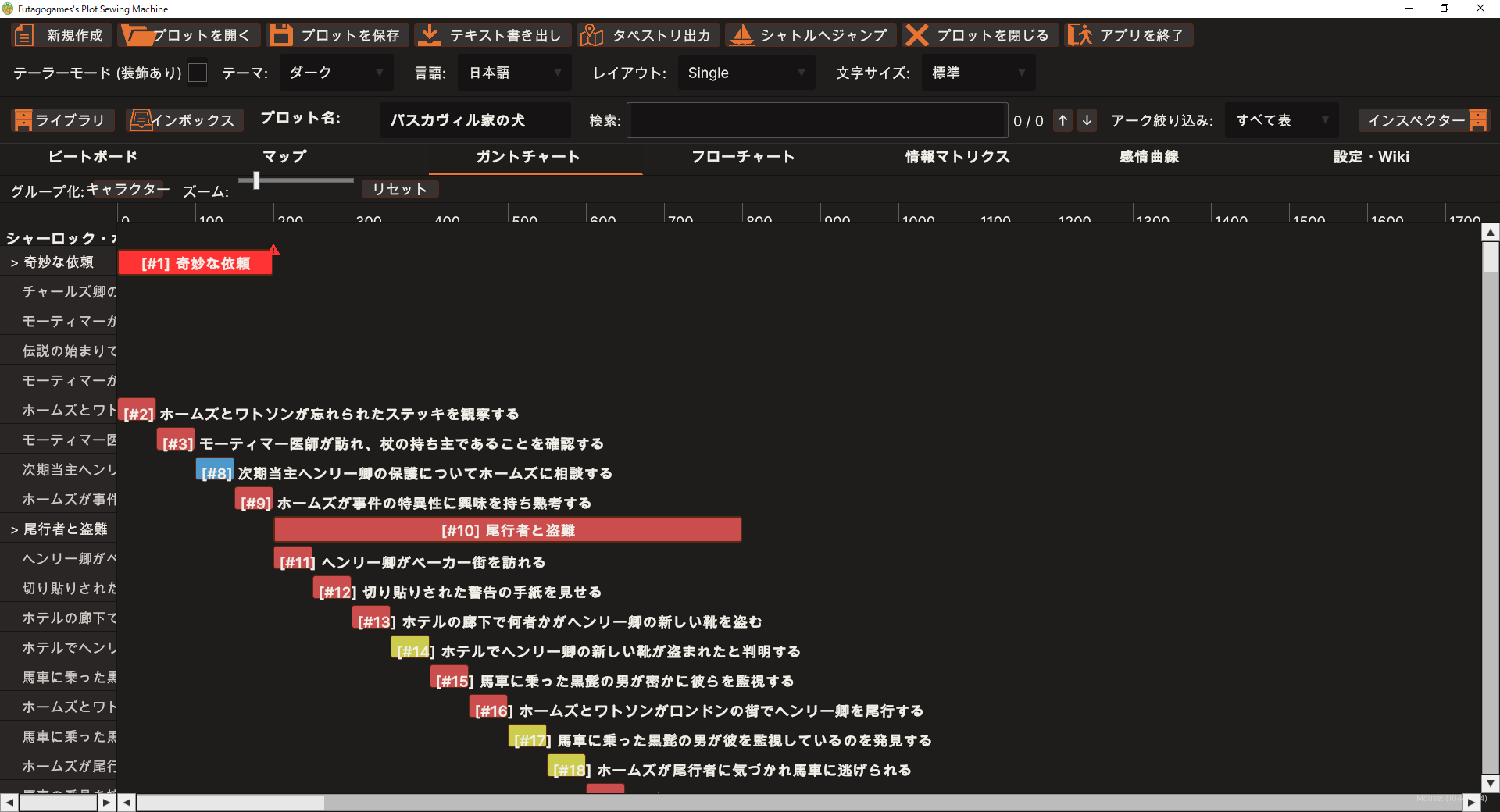Screen dimensions: 1500x812
Task: Expand the 奇妙な依頼 row
Action: pyautogui.click(x=14, y=262)
